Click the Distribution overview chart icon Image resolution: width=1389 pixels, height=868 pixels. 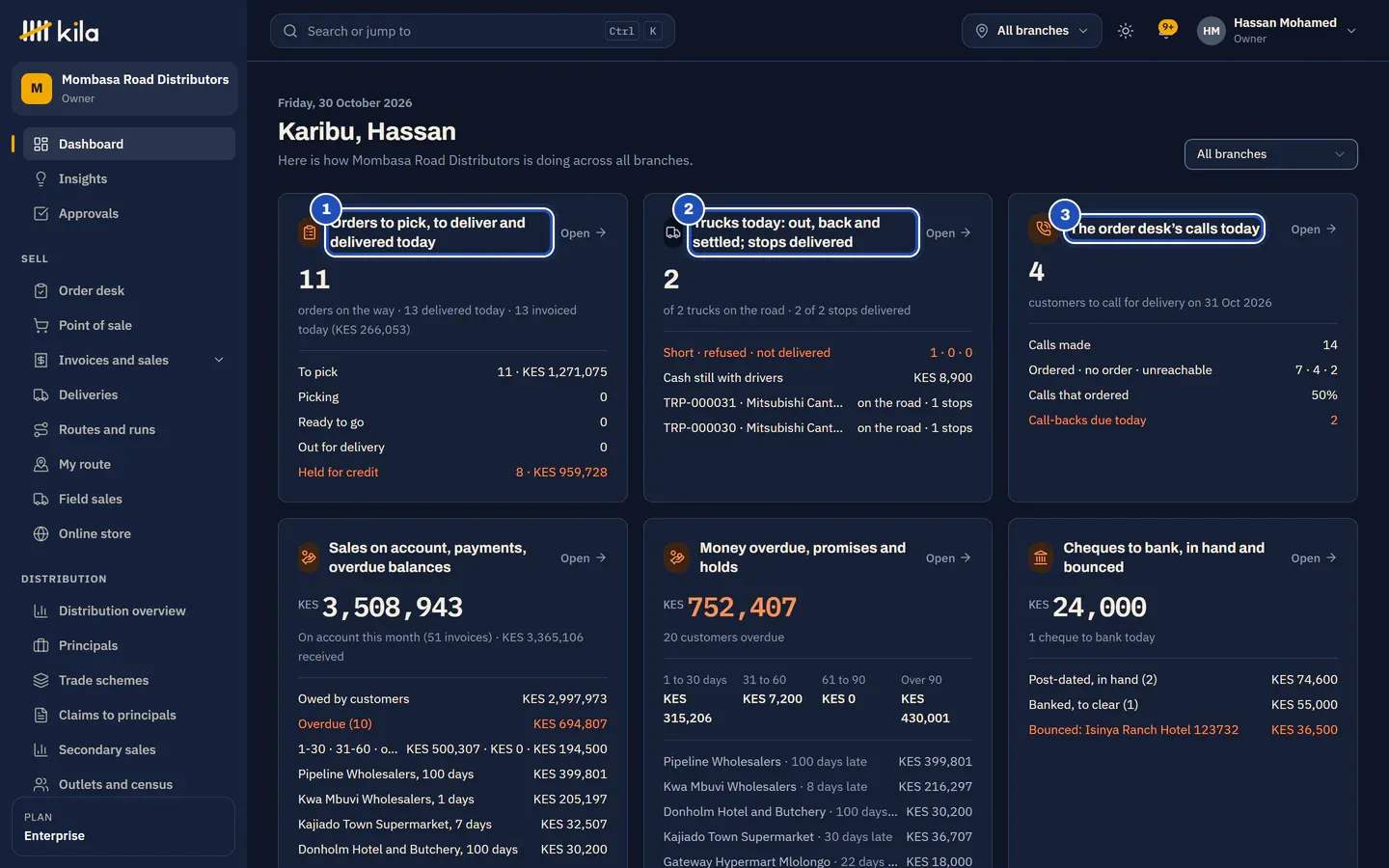click(41, 610)
